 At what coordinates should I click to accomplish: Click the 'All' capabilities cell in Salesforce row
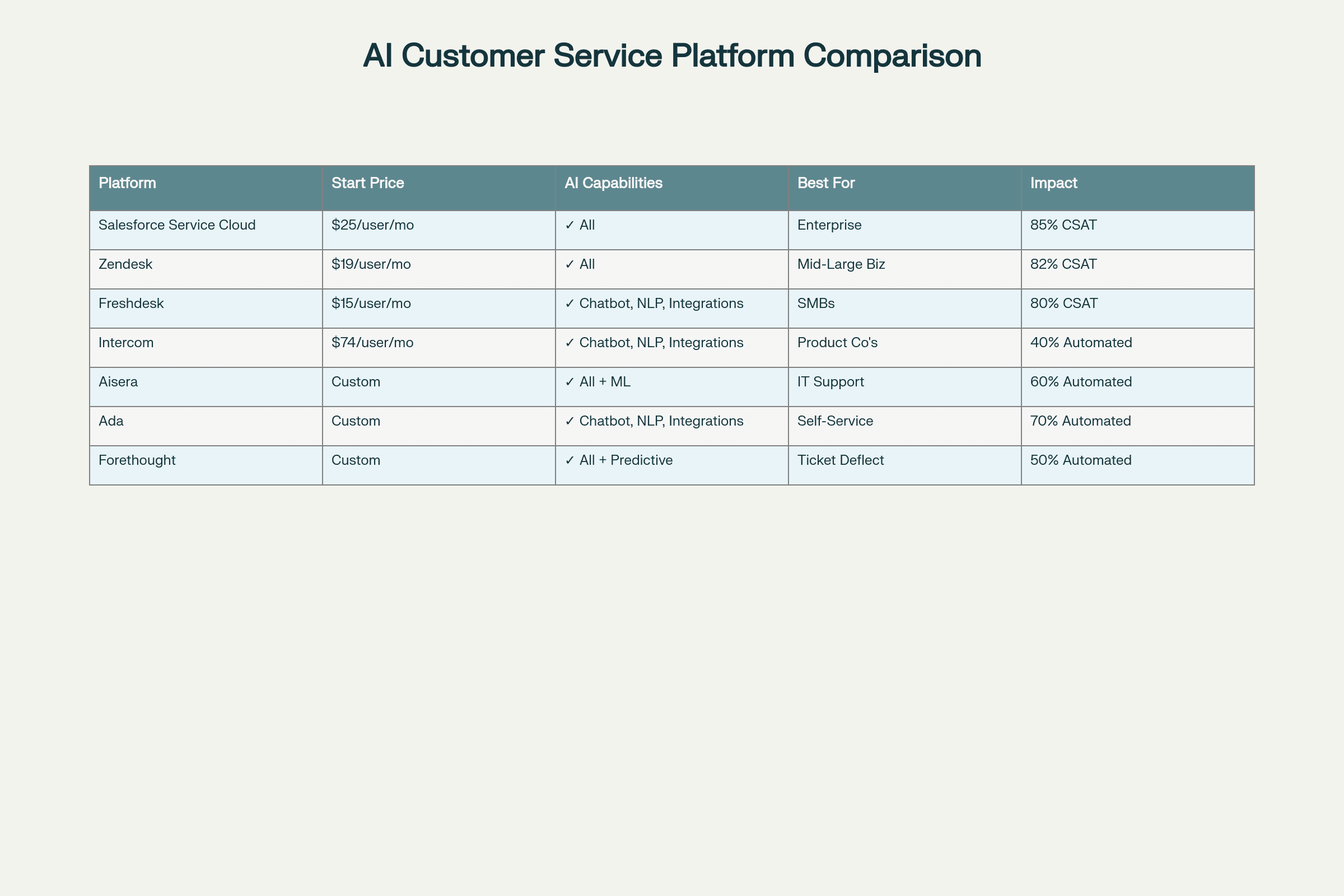click(x=672, y=230)
